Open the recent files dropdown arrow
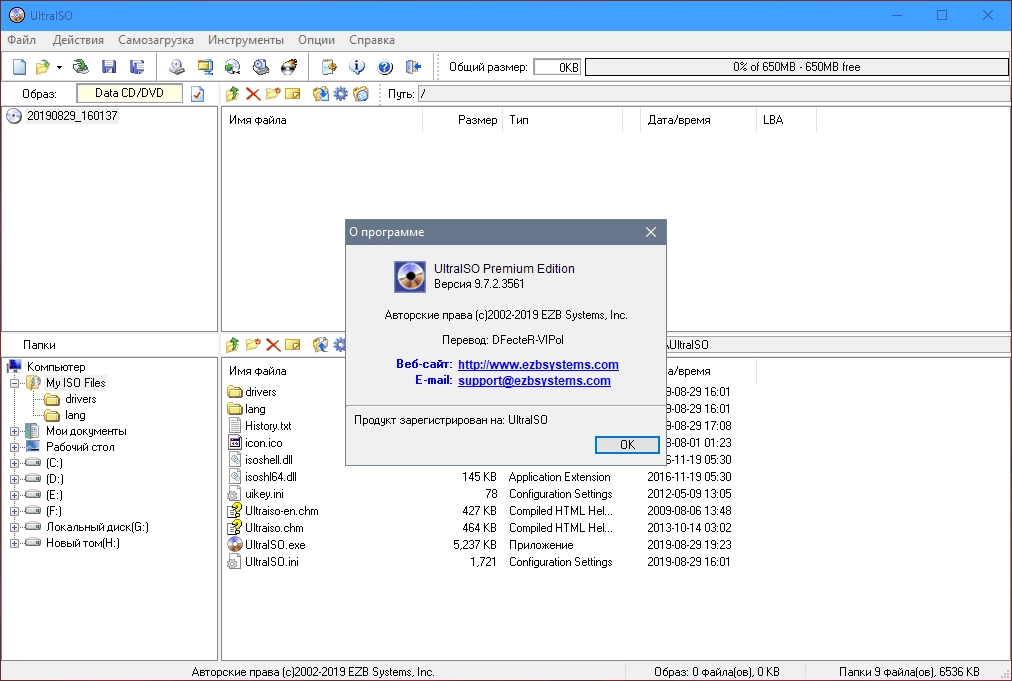Image resolution: width=1012 pixels, height=681 pixels. 59,67
